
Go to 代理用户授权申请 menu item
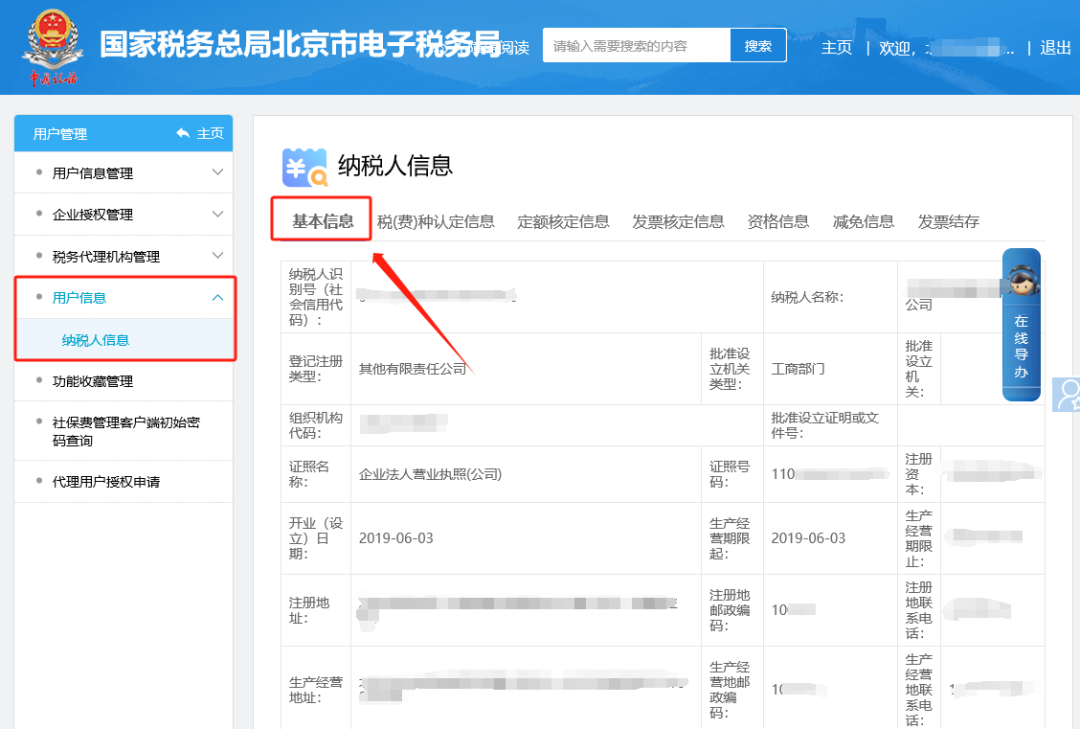tap(106, 482)
